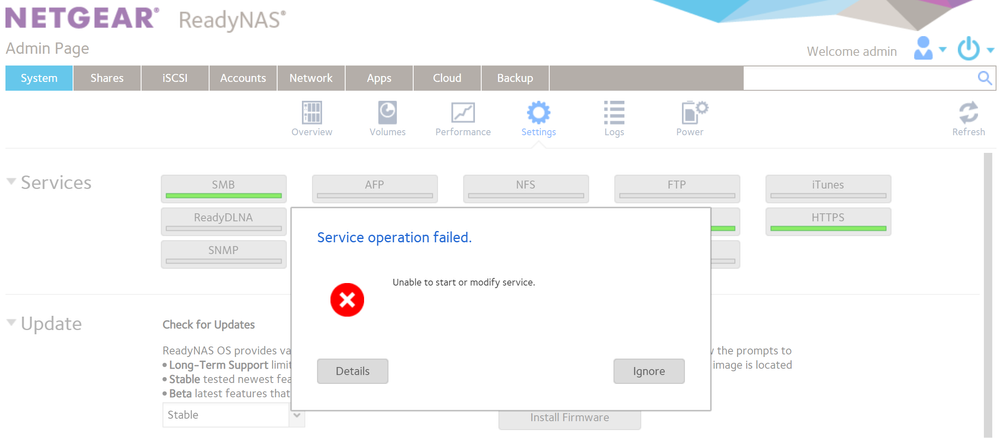Screen dimensions: 999x438
Task: Switch to the Accounts tab
Action: 243,78
